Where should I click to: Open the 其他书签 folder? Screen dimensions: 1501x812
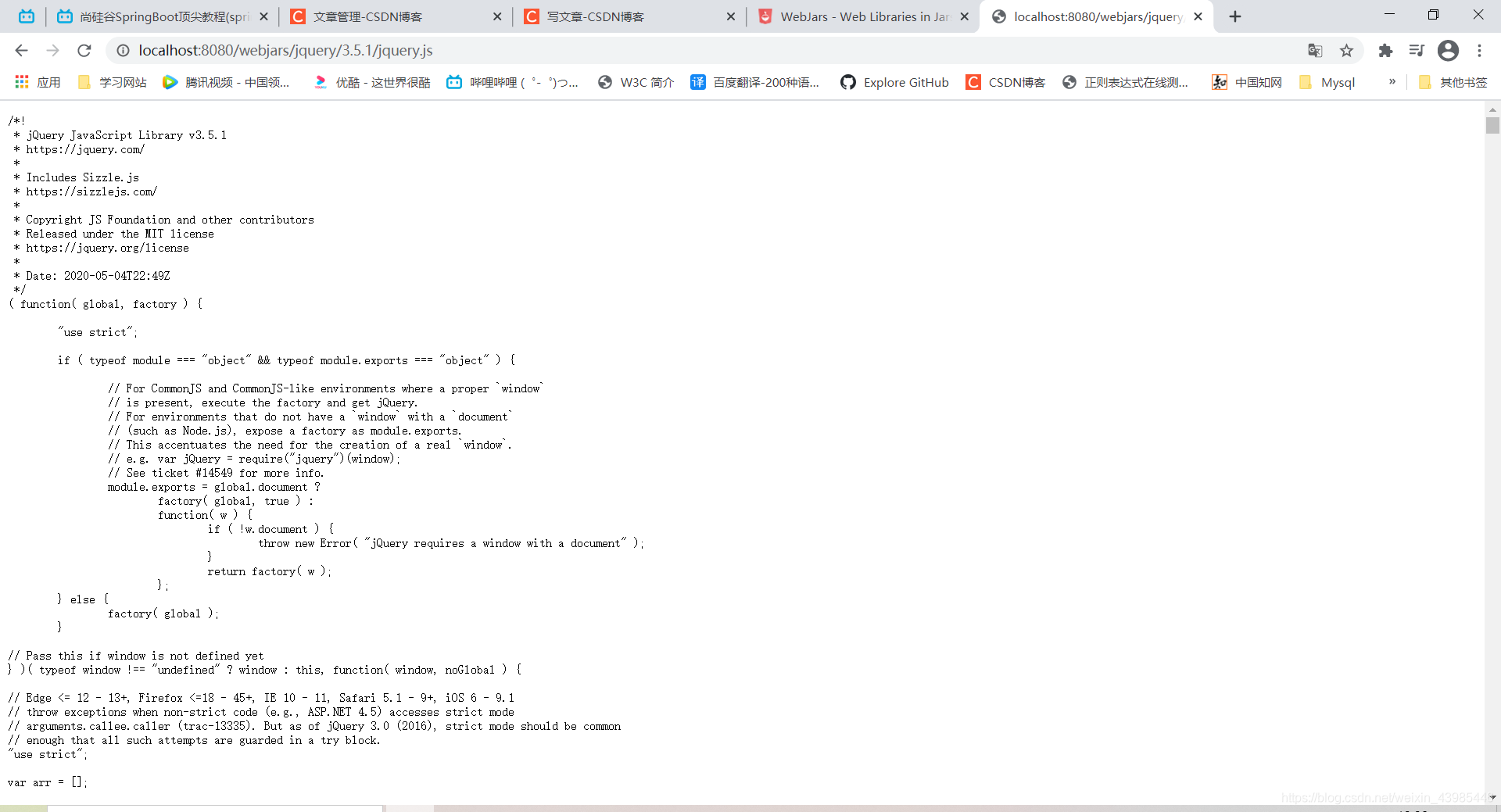1453,82
